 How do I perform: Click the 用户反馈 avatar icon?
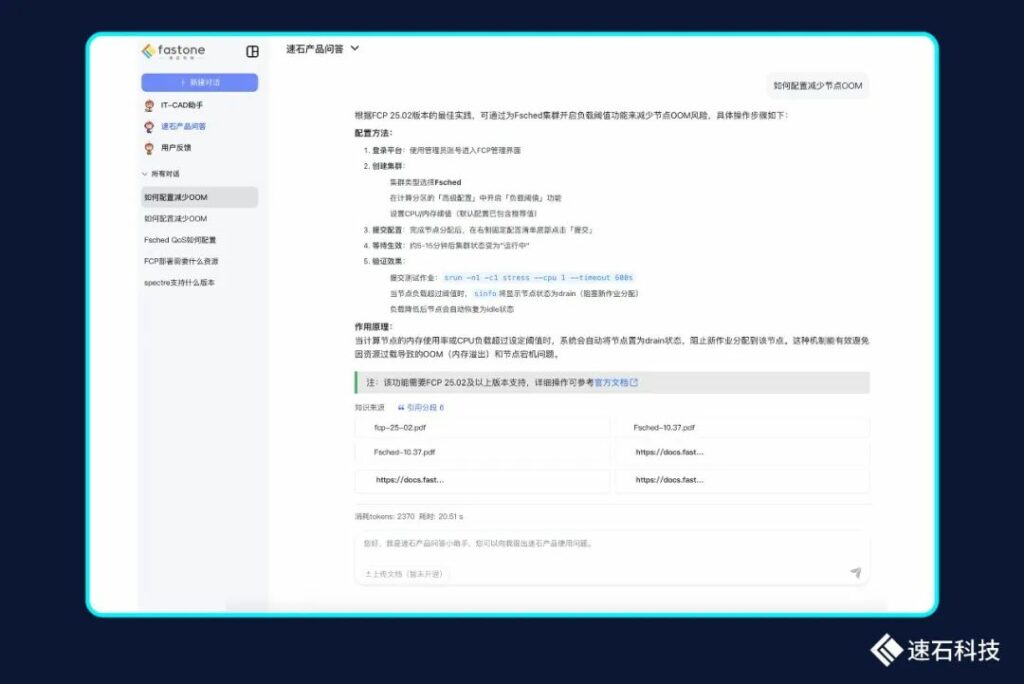pos(149,147)
